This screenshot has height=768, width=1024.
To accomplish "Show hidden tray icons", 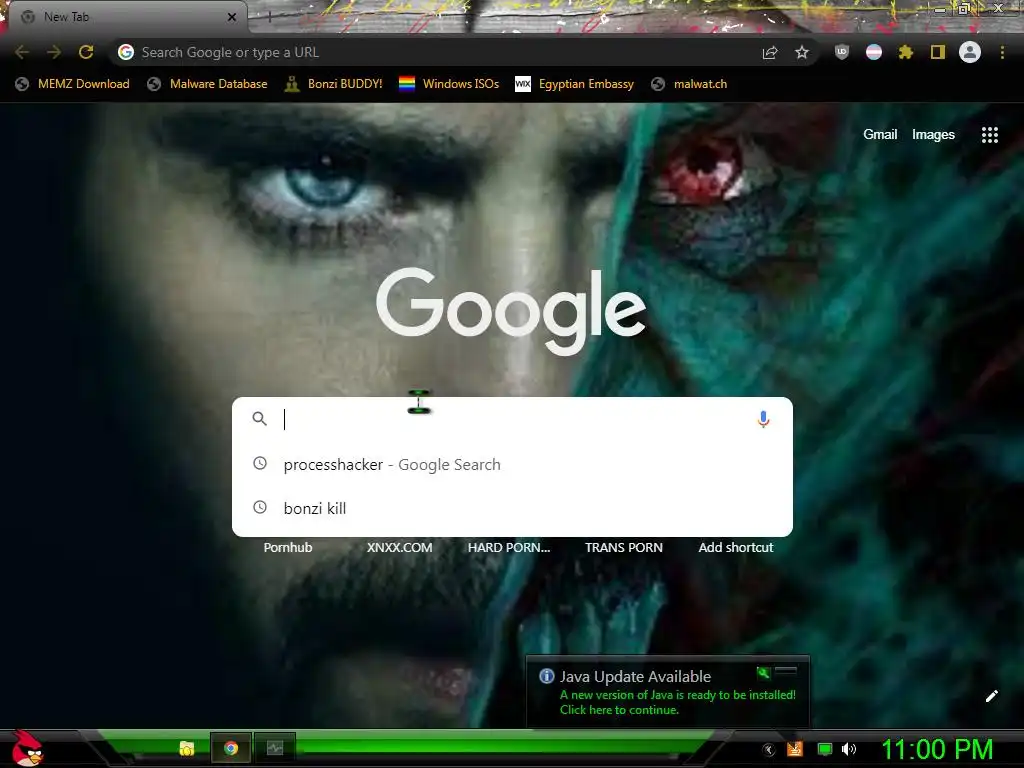I will 769,750.
